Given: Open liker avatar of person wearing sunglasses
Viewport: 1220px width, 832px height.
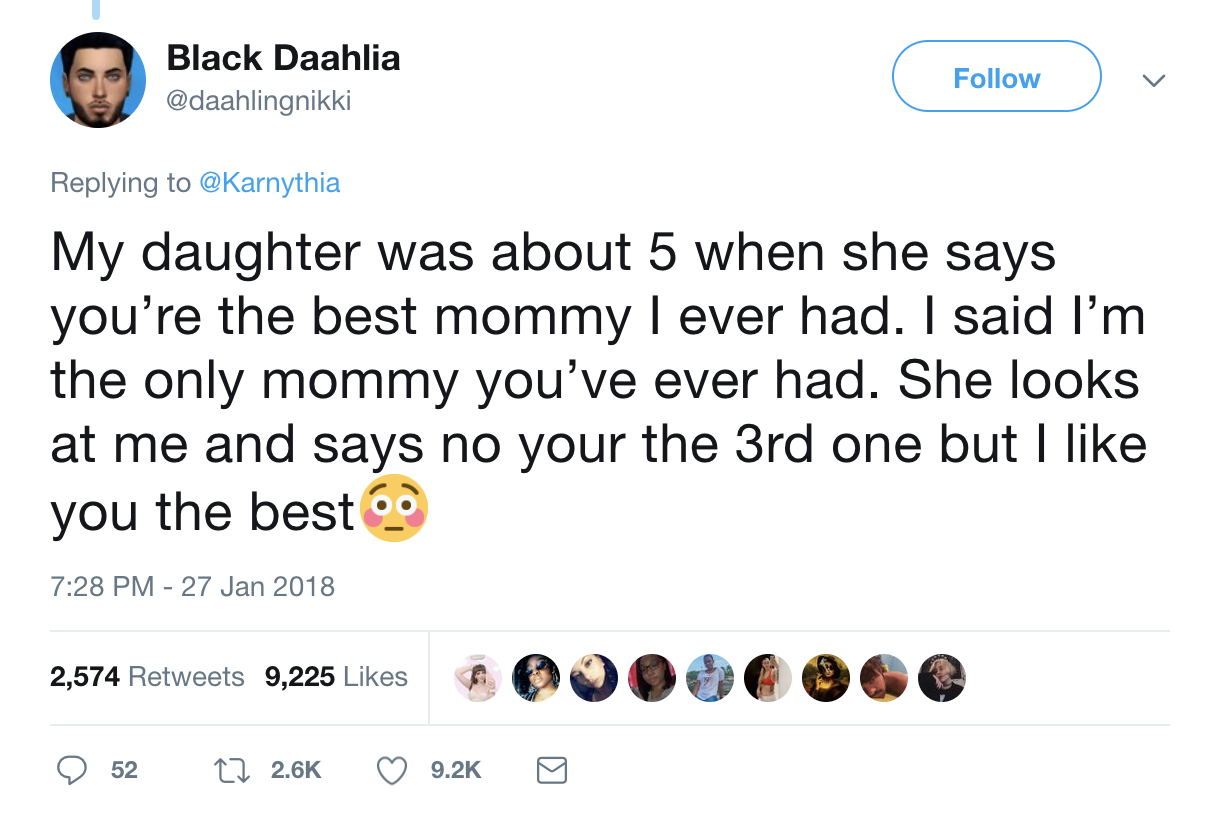Looking at the screenshot, I should click(536, 678).
